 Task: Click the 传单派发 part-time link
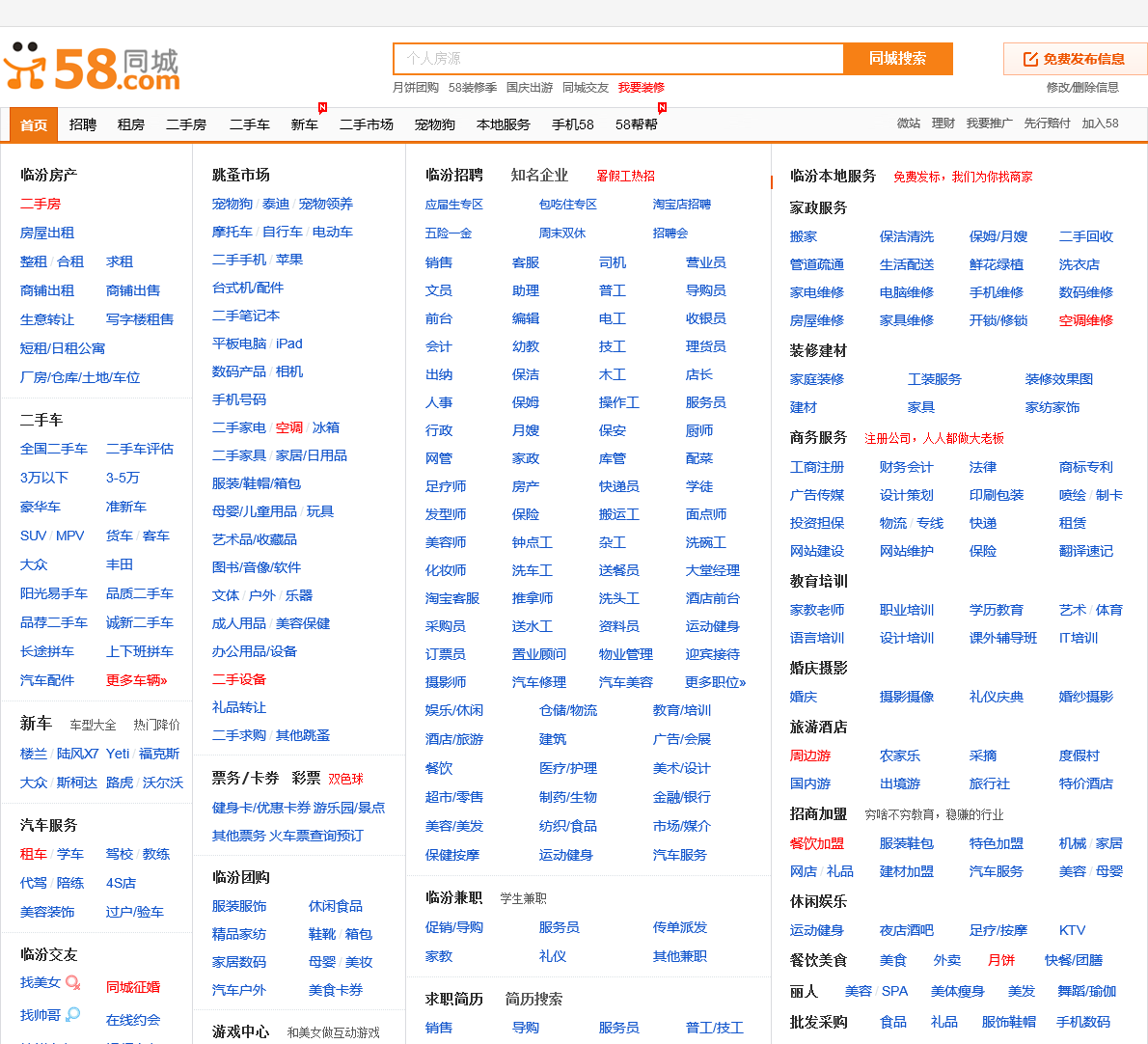click(x=679, y=927)
